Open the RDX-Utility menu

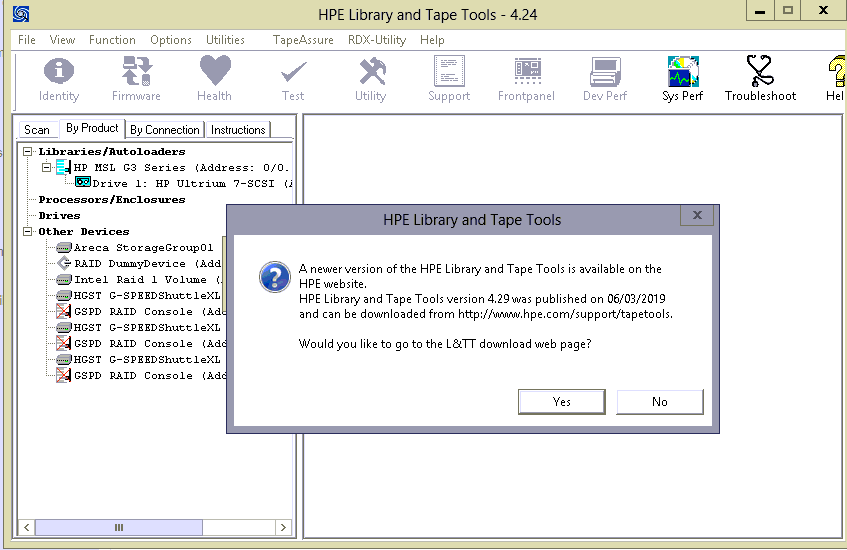377,40
